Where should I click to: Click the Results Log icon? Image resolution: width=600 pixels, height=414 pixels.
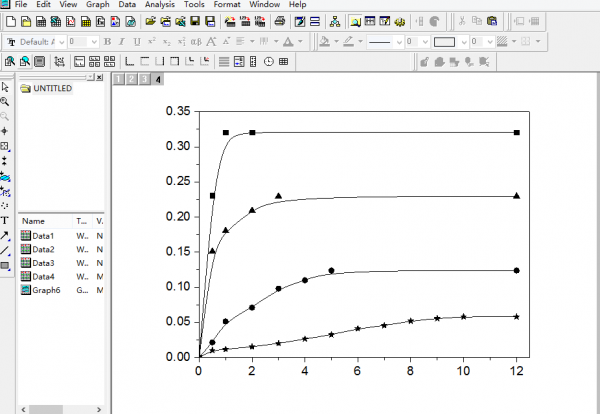[370, 21]
